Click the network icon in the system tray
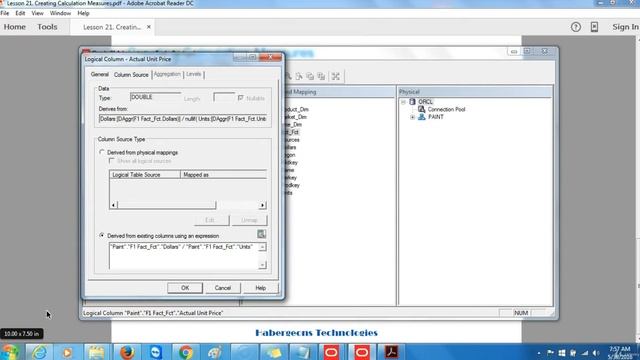The width and height of the screenshot is (640, 360). (584, 353)
